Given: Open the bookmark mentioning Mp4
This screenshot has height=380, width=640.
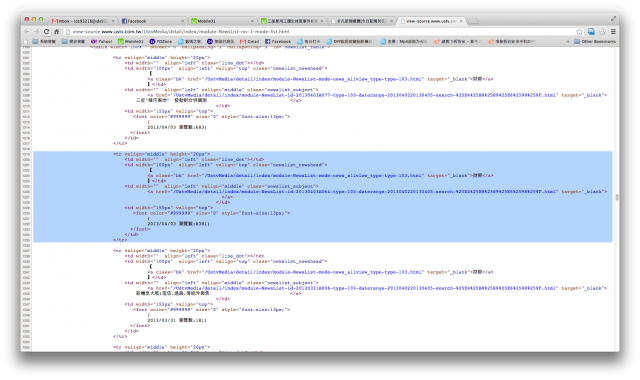Looking at the screenshot, I should [x=403, y=41].
